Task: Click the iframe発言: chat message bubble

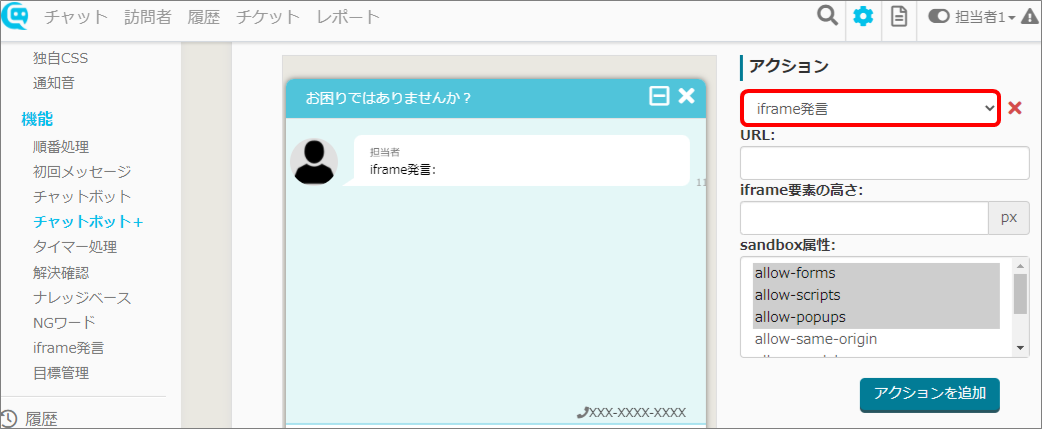Action: tap(521, 161)
